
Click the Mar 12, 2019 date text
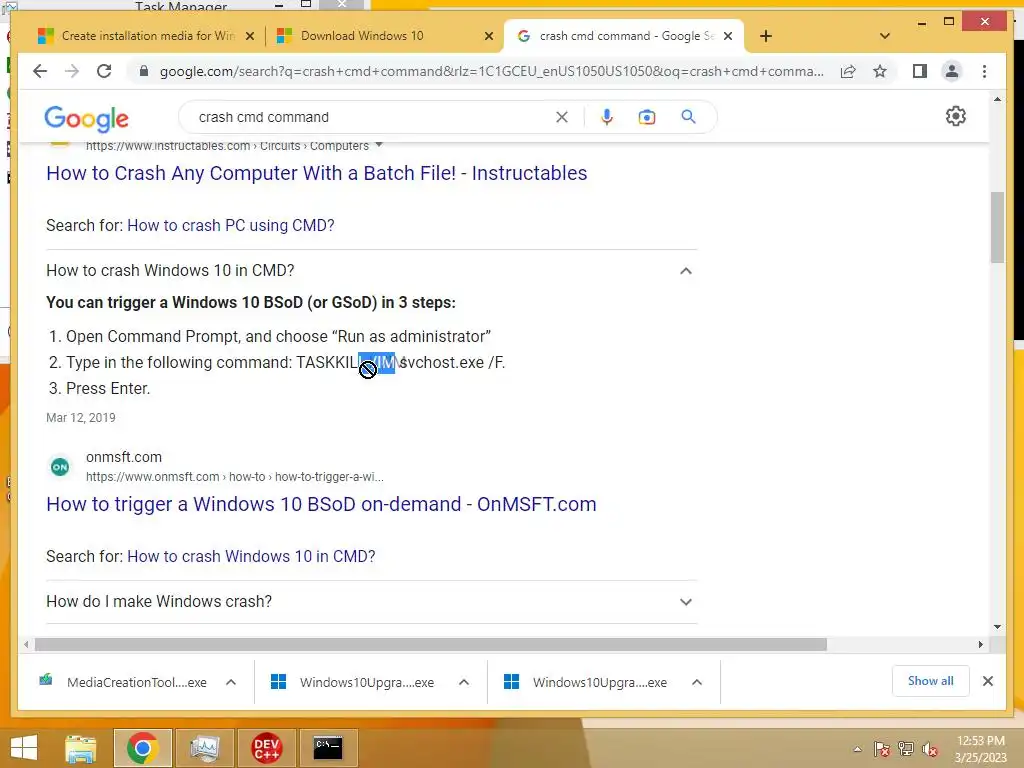[x=81, y=418]
